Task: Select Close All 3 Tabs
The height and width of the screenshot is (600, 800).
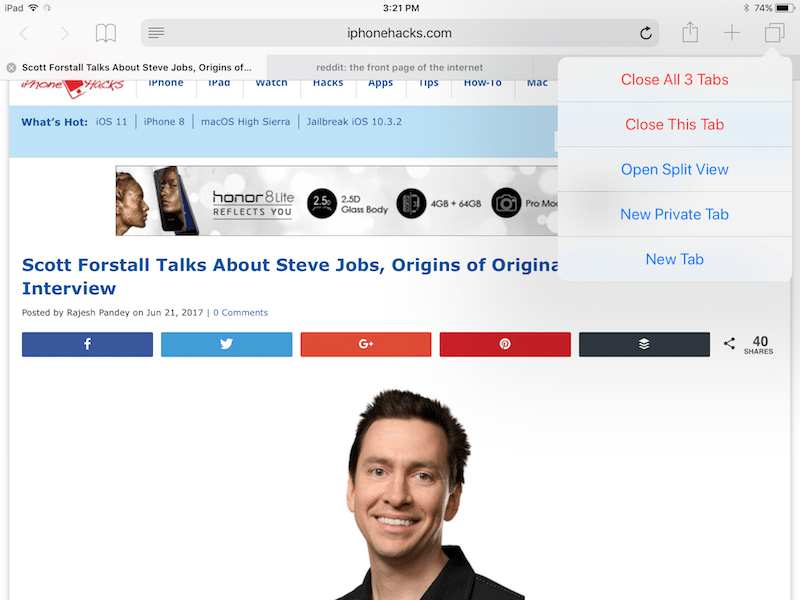Action: coord(674,80)
